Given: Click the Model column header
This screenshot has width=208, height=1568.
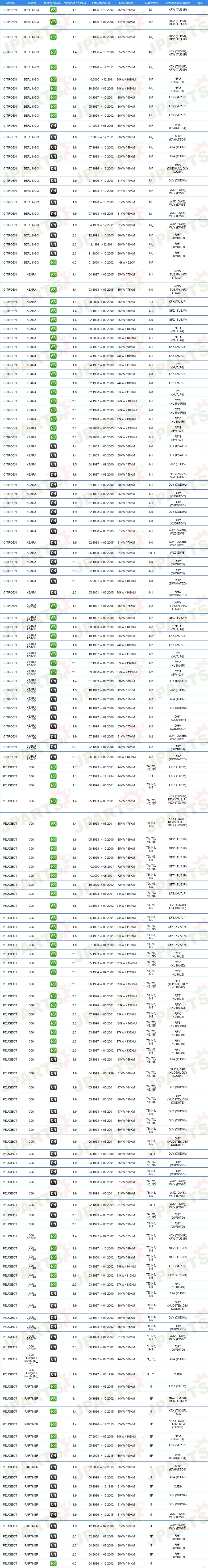Looking at the screenshot, I should 32,2.
